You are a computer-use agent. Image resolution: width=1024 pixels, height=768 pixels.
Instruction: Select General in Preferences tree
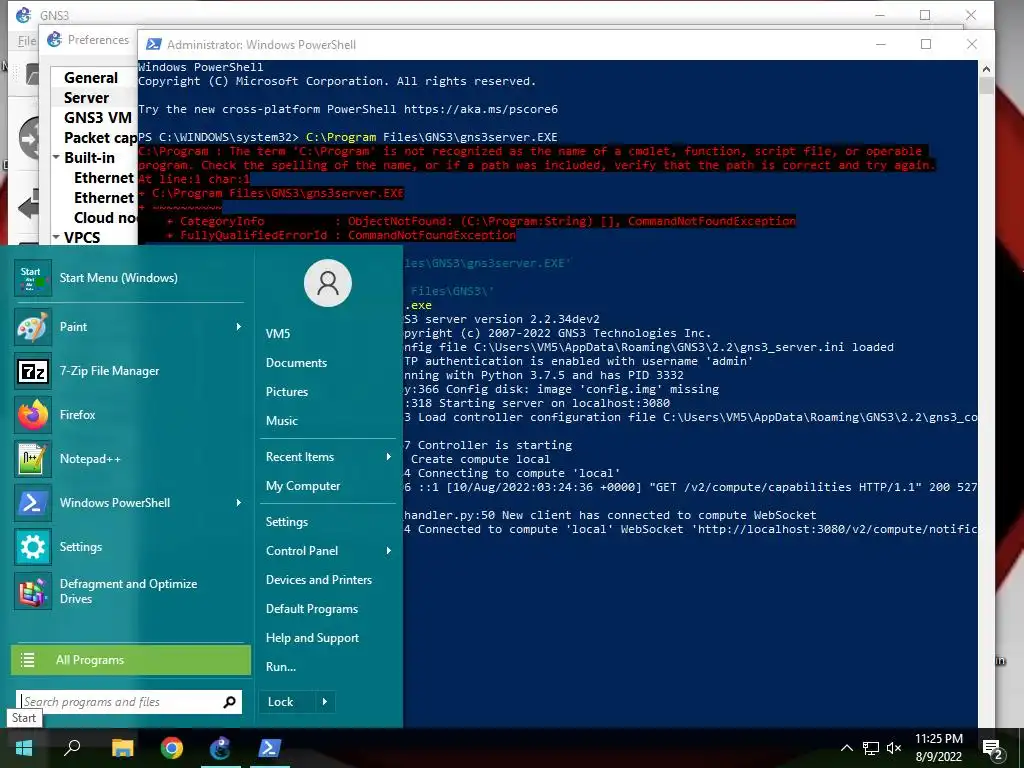pos(91,78)
